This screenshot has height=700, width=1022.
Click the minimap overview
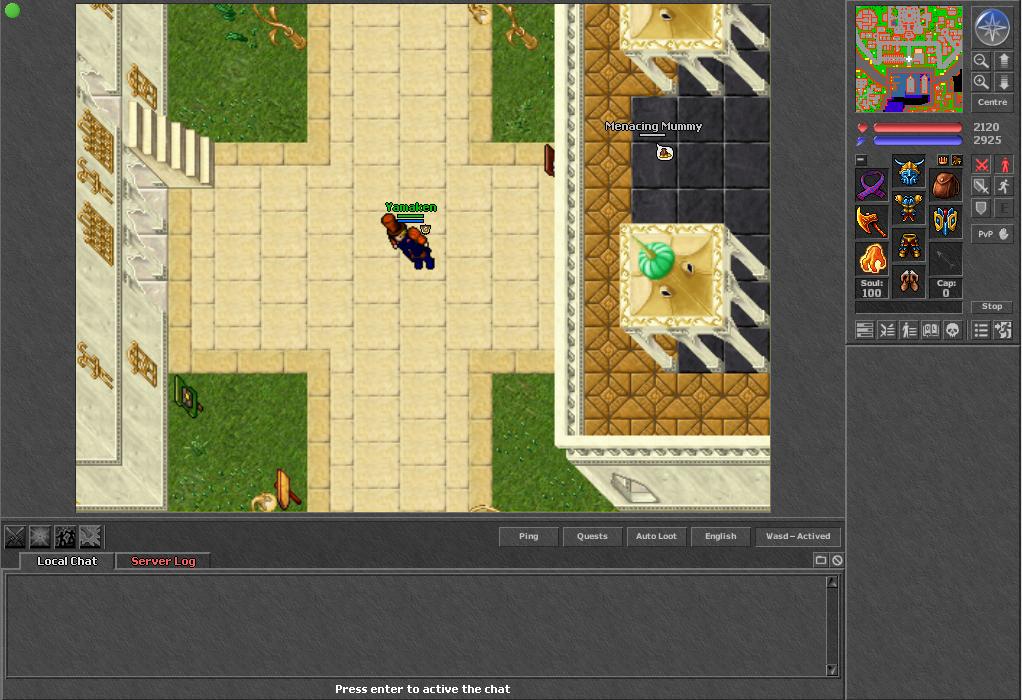pyautogui.click(x=909, y=59)
